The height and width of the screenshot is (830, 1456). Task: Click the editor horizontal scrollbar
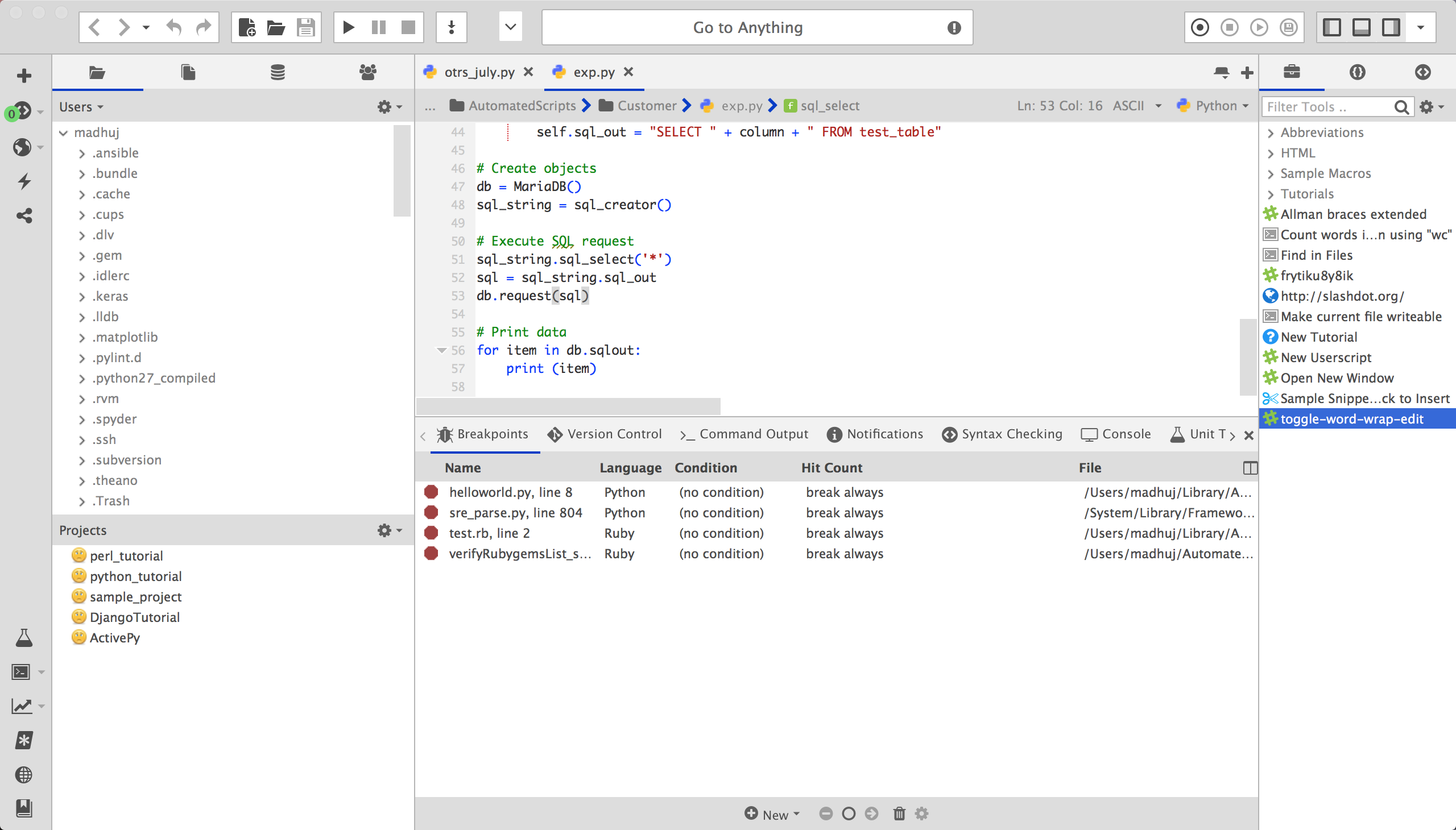[x=568, y=406]
